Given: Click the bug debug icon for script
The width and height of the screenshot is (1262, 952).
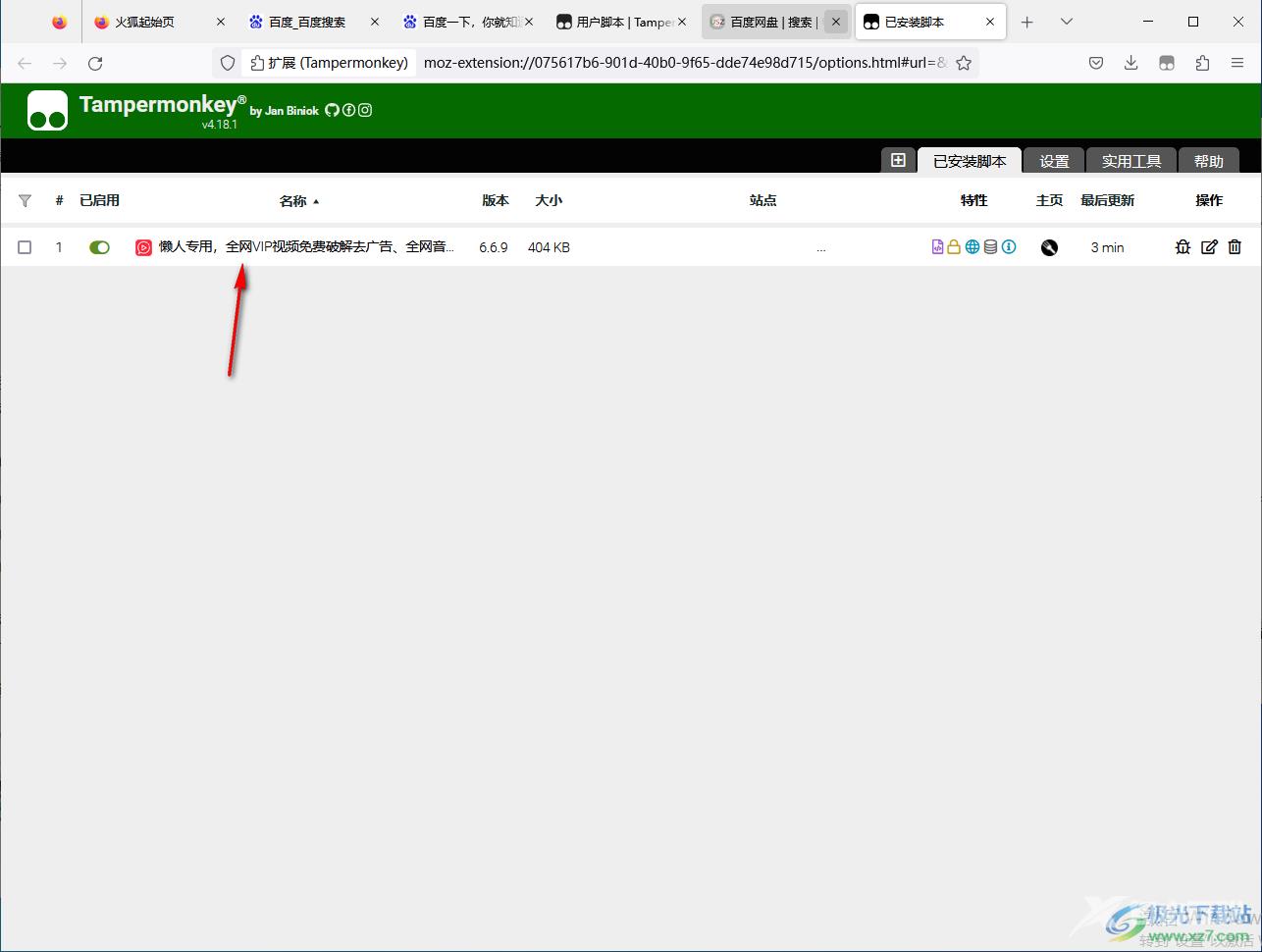Looking at the screenshot, I should [1183, 247].
